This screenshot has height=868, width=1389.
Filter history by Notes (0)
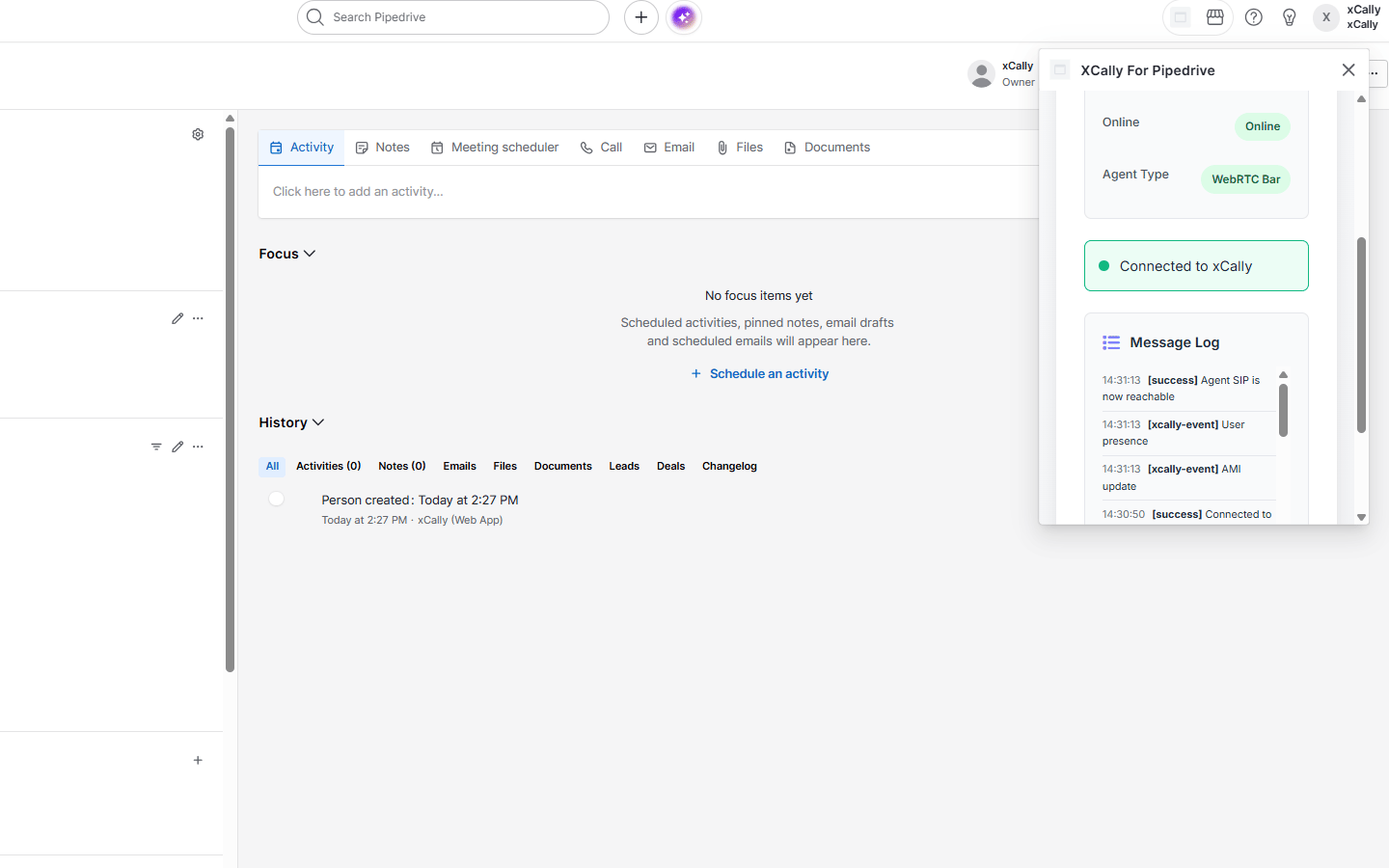tap(402, 467)
